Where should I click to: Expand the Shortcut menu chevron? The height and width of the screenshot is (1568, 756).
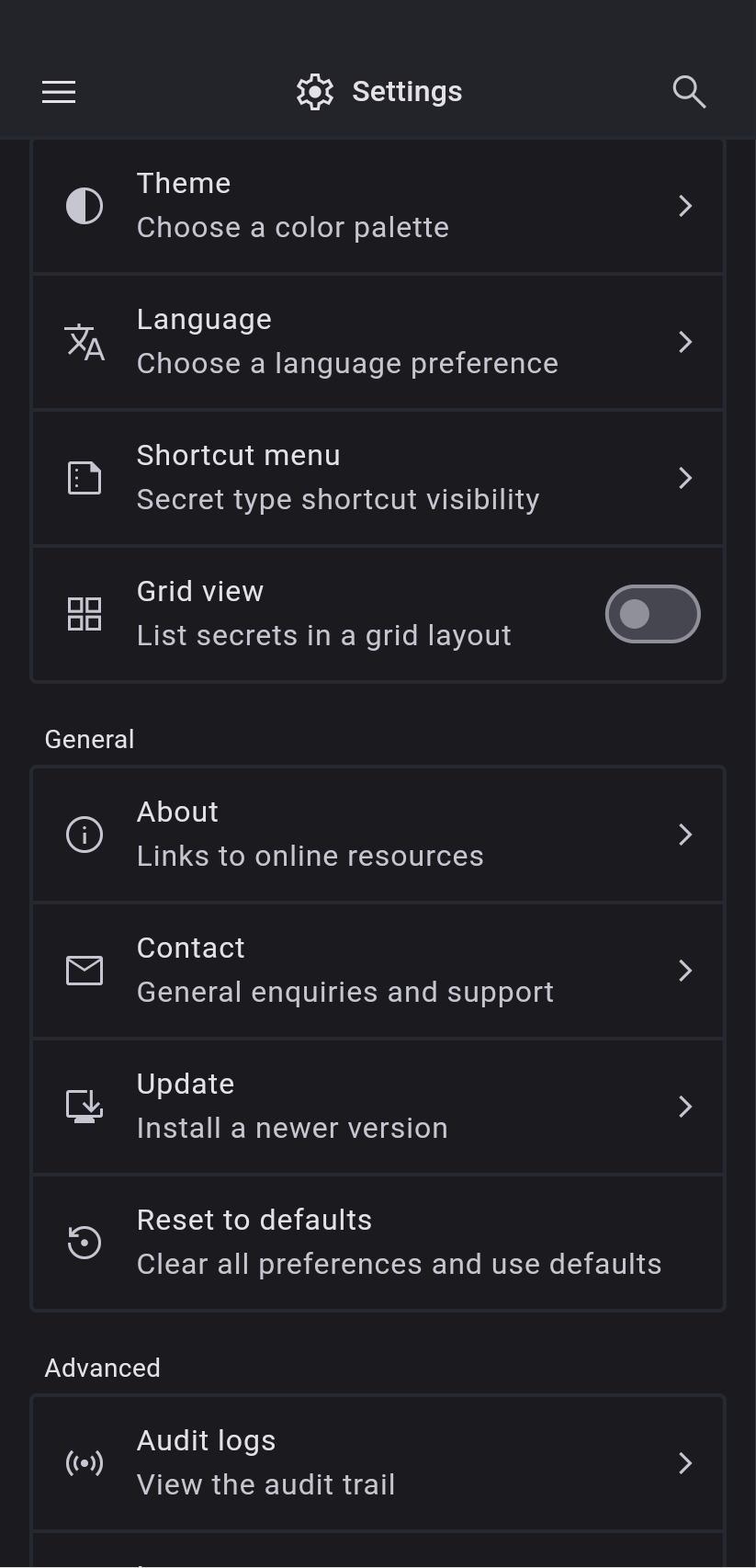[685, 478]
